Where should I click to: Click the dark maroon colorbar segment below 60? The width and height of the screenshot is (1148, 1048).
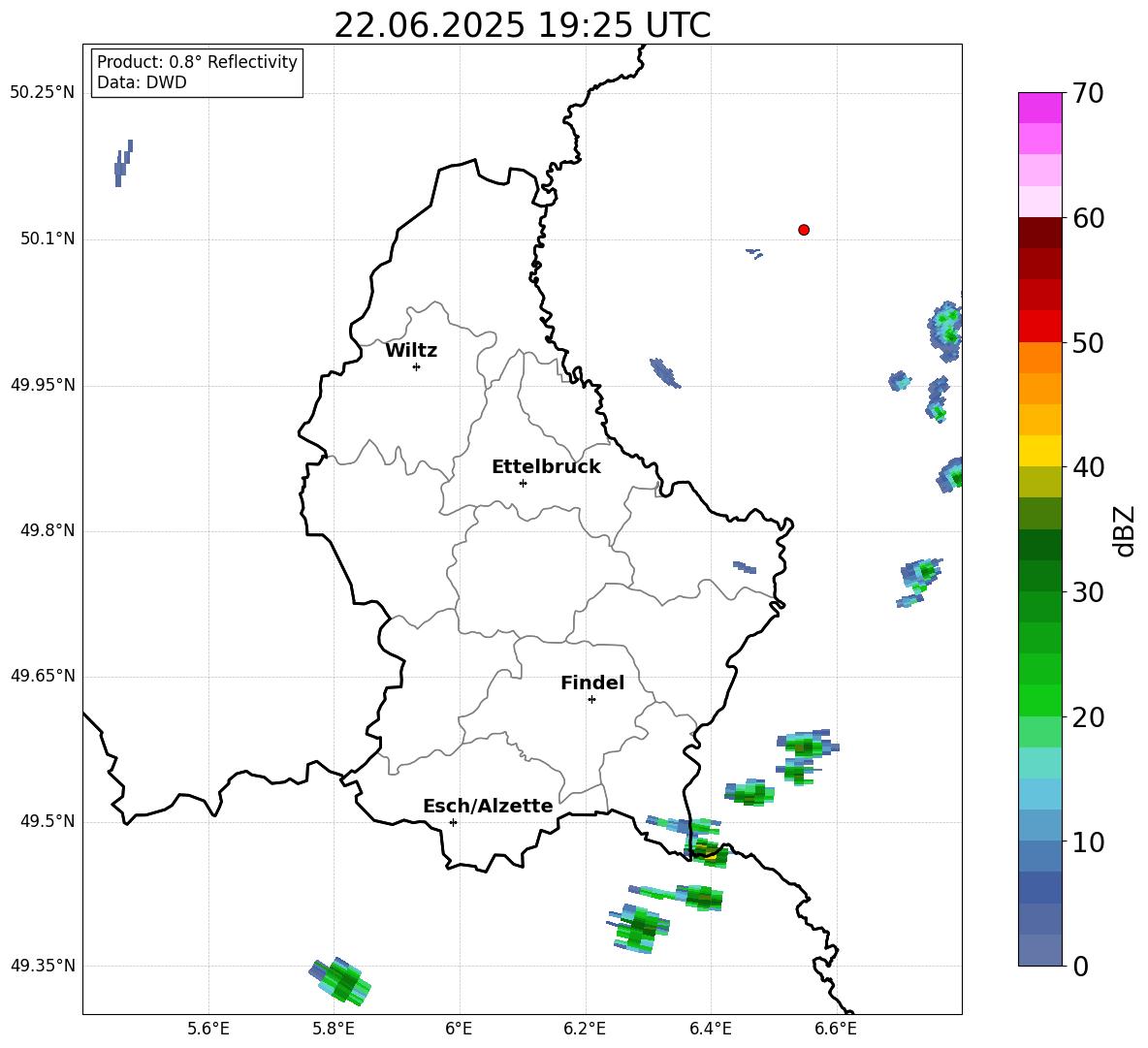pyautogui.click(x=1039, y=233)
